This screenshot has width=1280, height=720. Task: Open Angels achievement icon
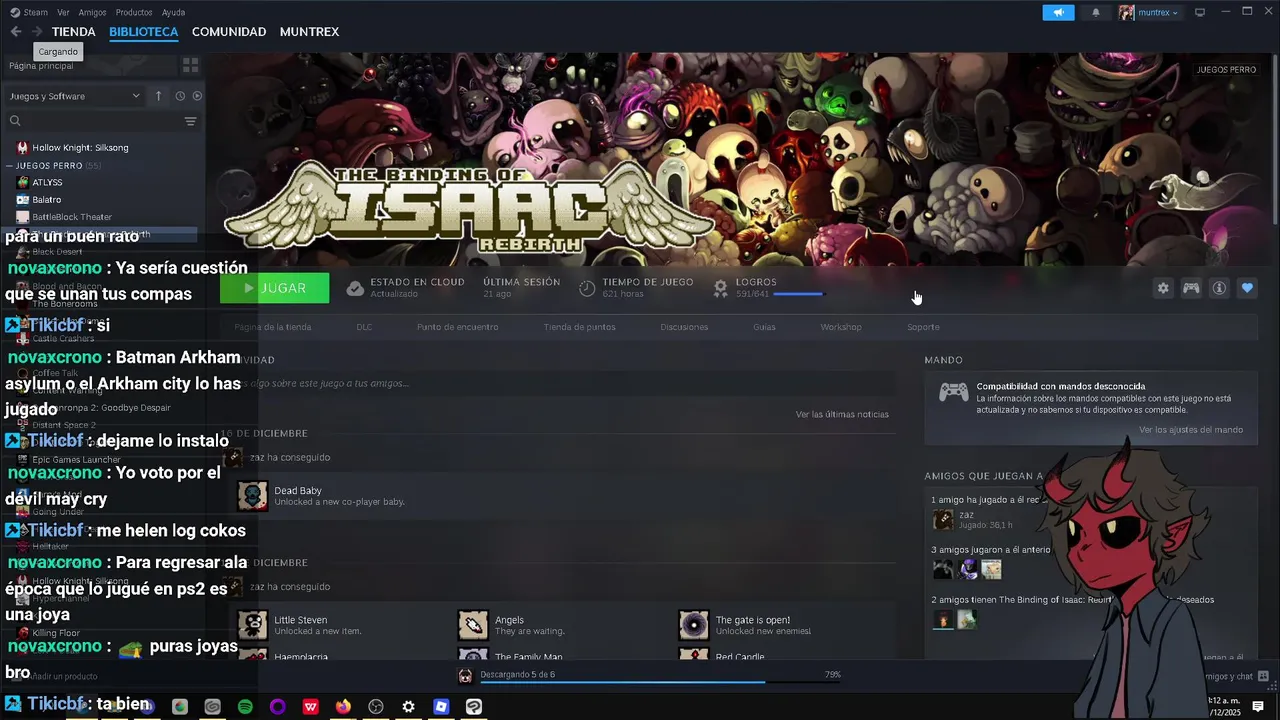473,625
